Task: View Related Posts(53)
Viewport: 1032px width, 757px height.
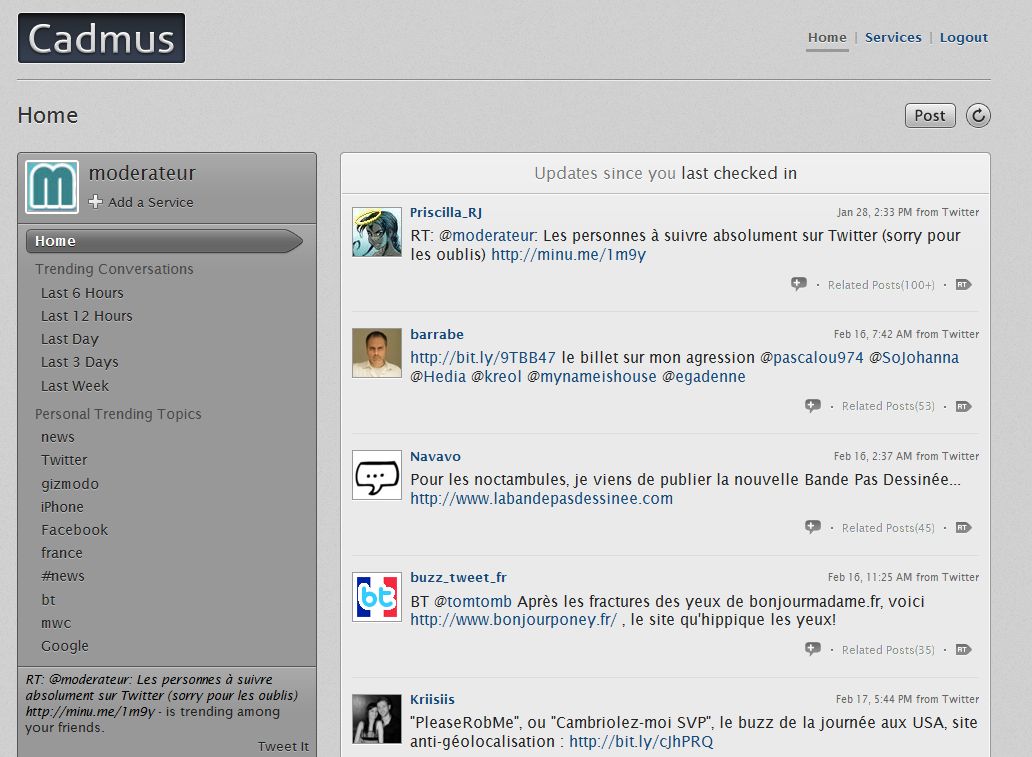Action: (888, 406)
